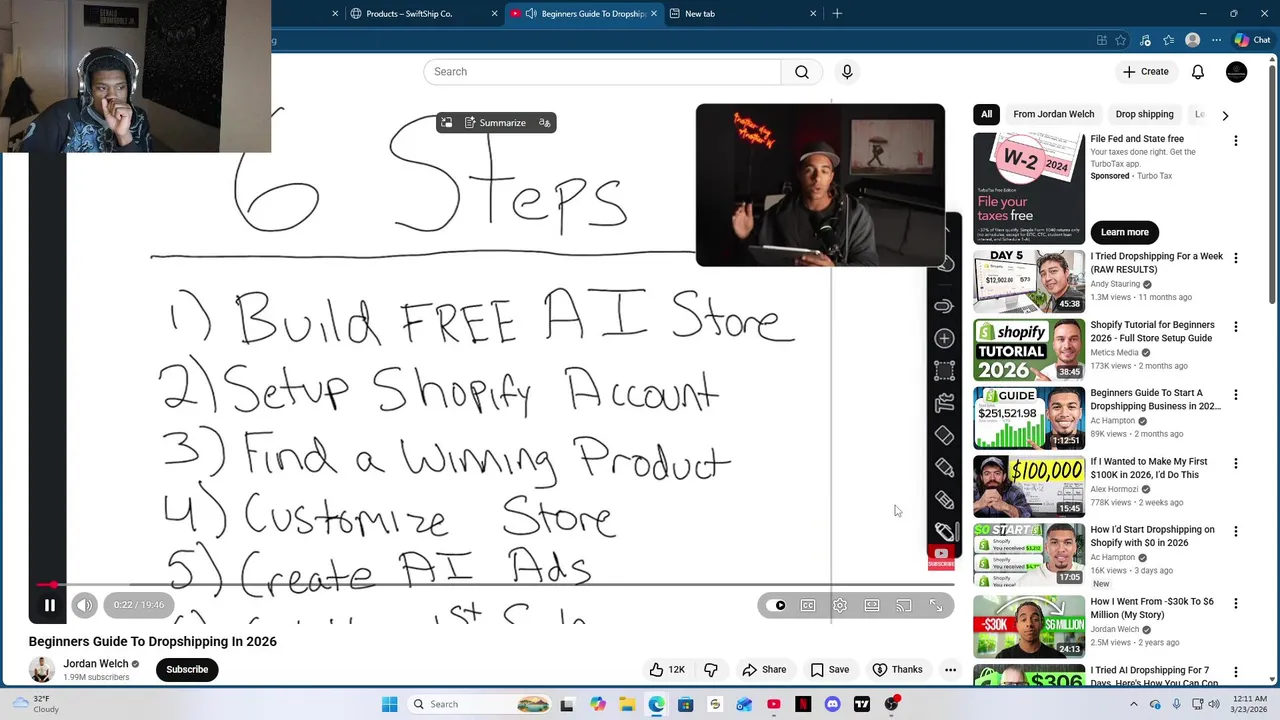1280x720 pixels.
Task: Open more actions for the video
Action: tap(951, 670)
